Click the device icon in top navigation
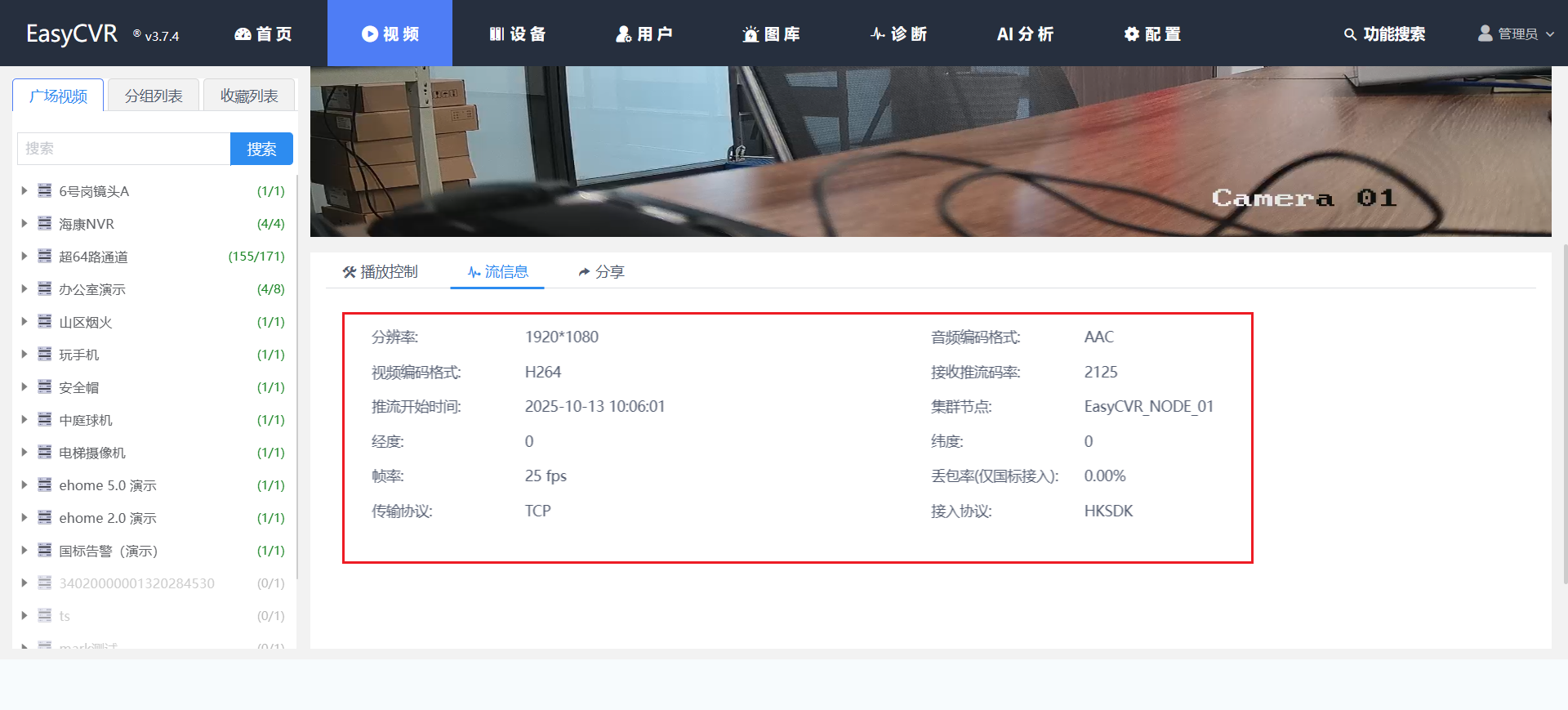The image size is (1568, 710). (x=497, y=33)
